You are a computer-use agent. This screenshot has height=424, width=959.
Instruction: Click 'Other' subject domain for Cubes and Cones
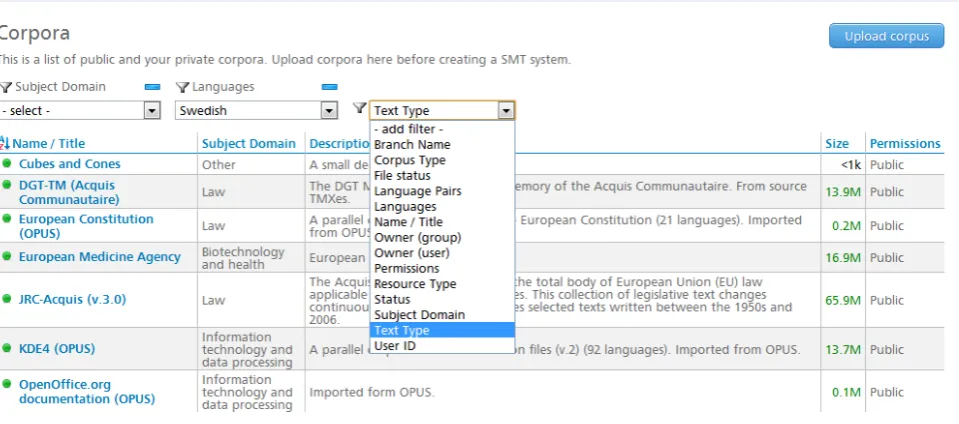tap(219, 165)
